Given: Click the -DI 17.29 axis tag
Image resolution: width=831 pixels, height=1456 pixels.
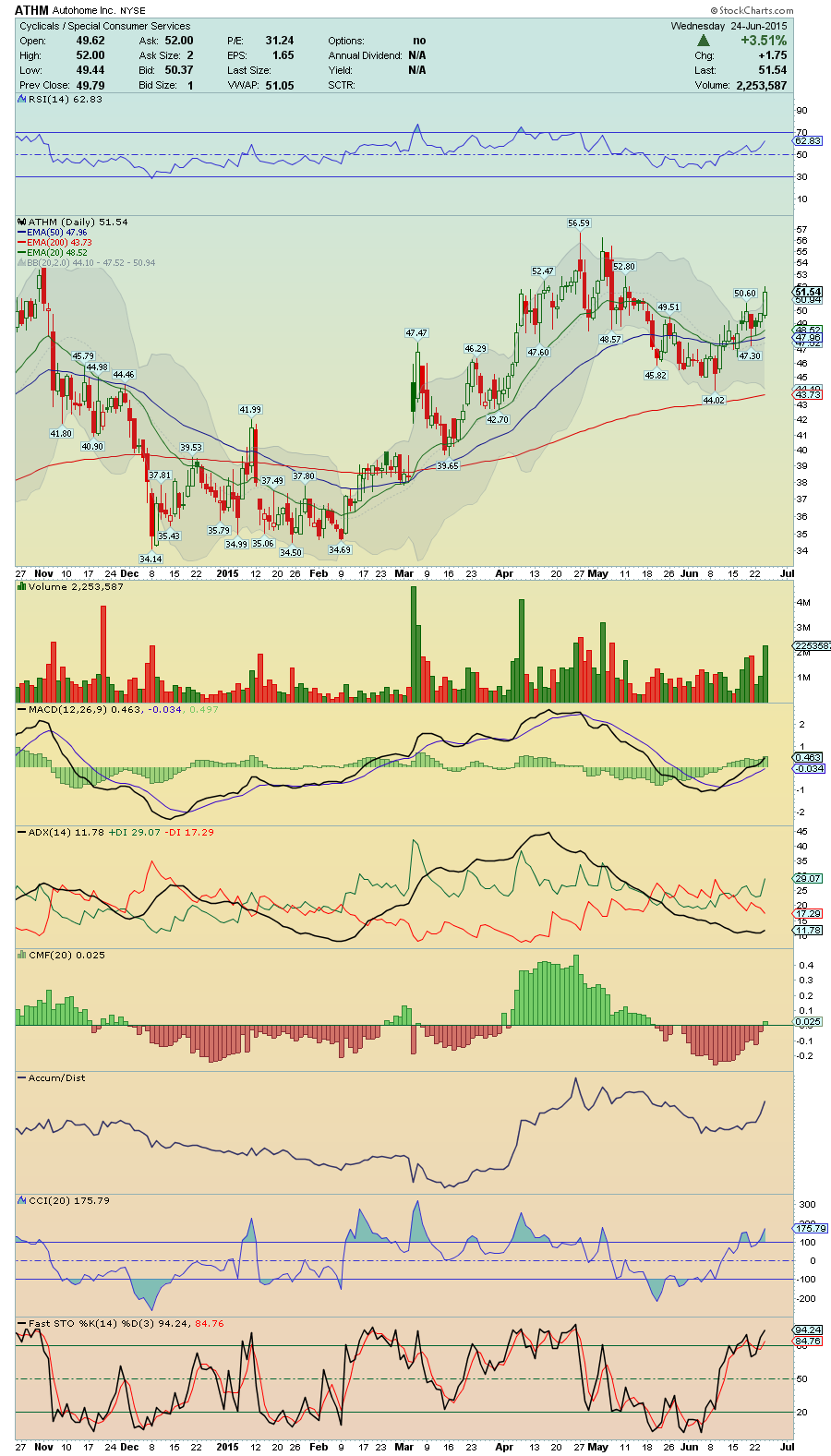Looking at the screenshot, I should point(808,914).
